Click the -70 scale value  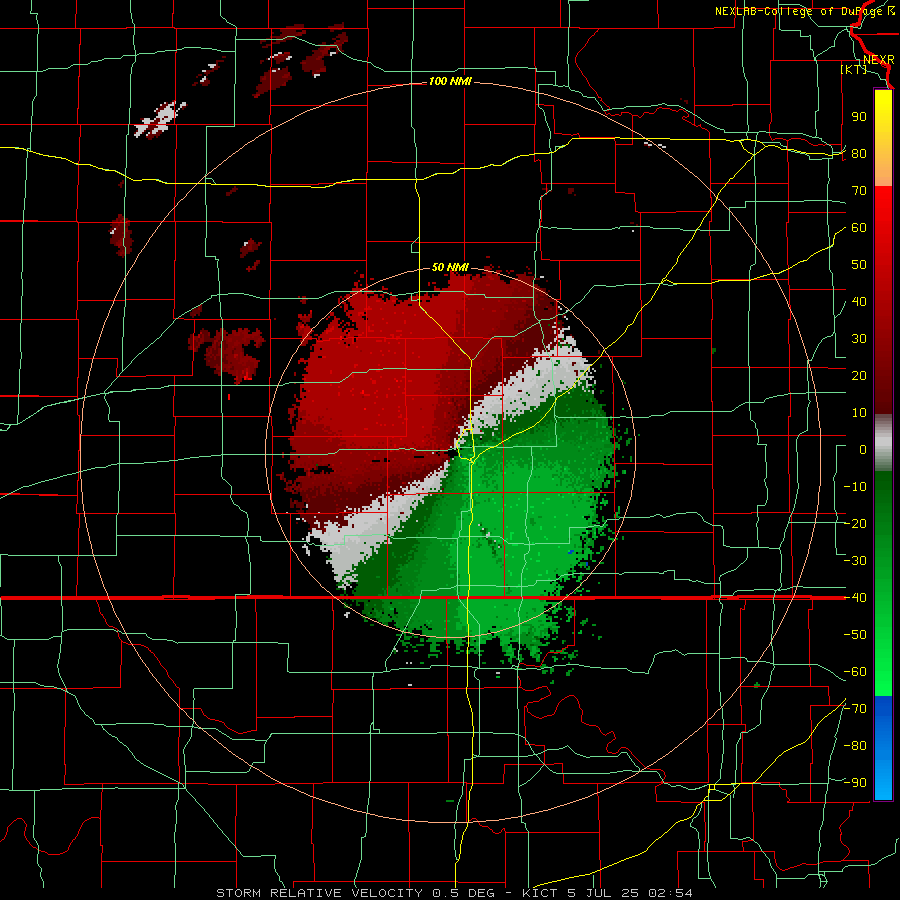click(855, 709)
